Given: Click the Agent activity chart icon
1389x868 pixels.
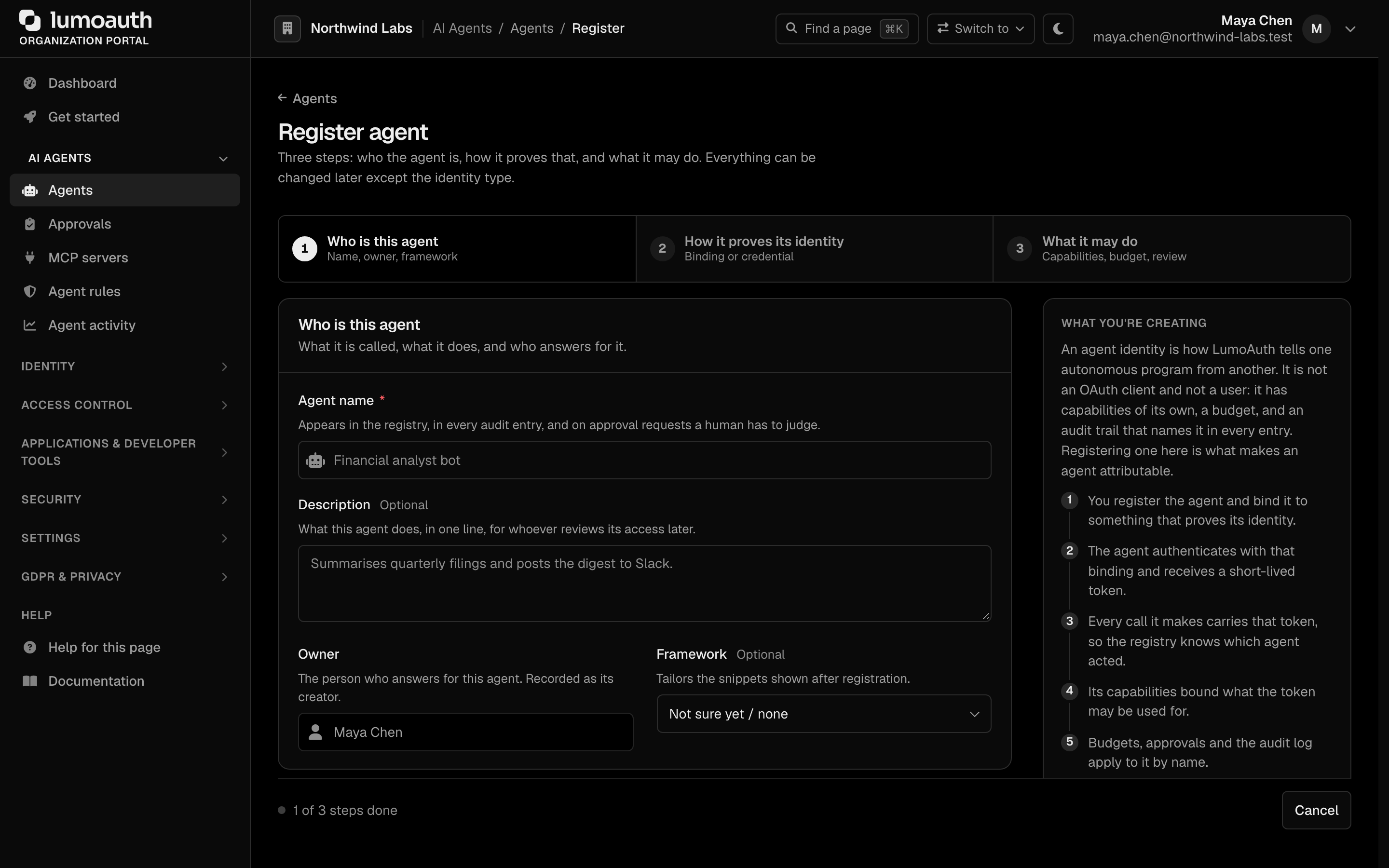Looking at the screenshot, I should (30, 325).
